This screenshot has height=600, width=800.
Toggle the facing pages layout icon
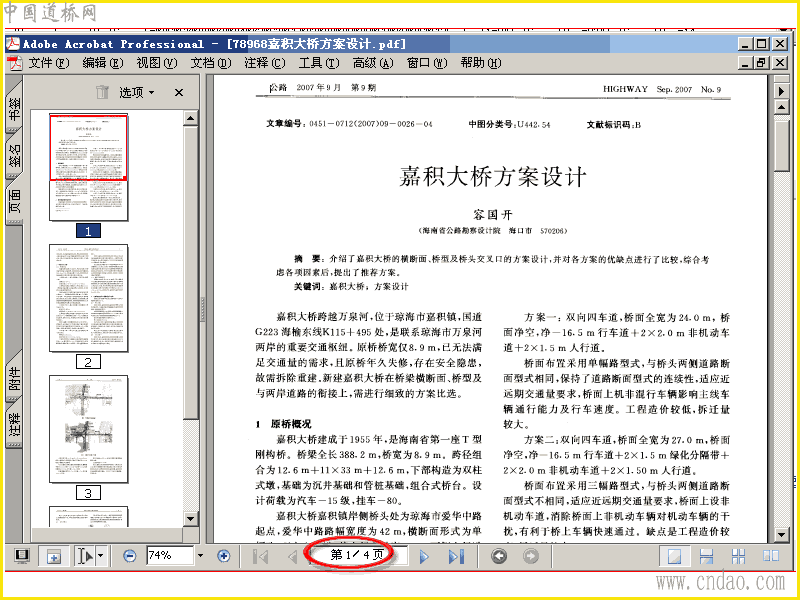770,556
